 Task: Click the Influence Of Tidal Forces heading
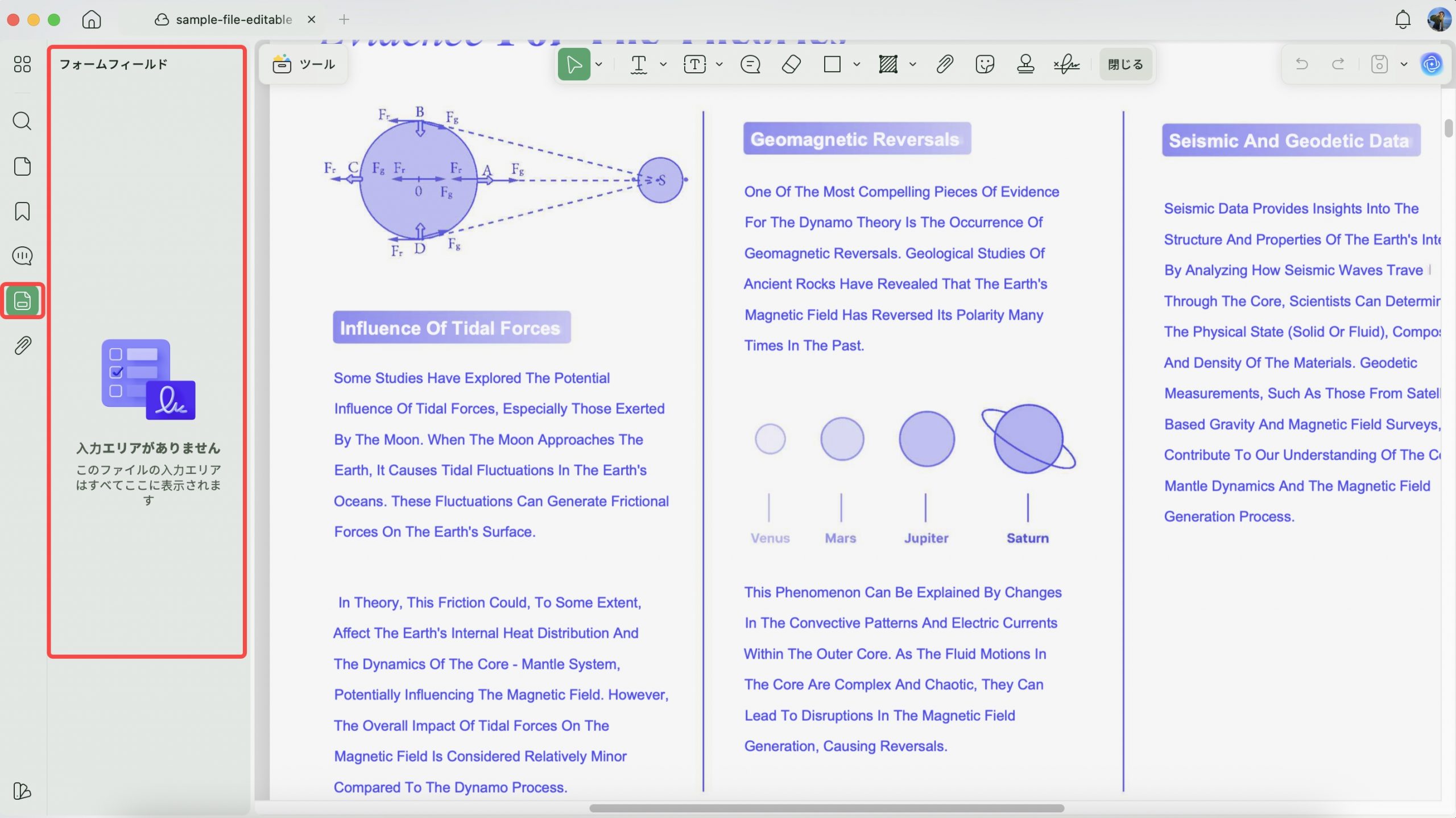click(x=451, y=328)
